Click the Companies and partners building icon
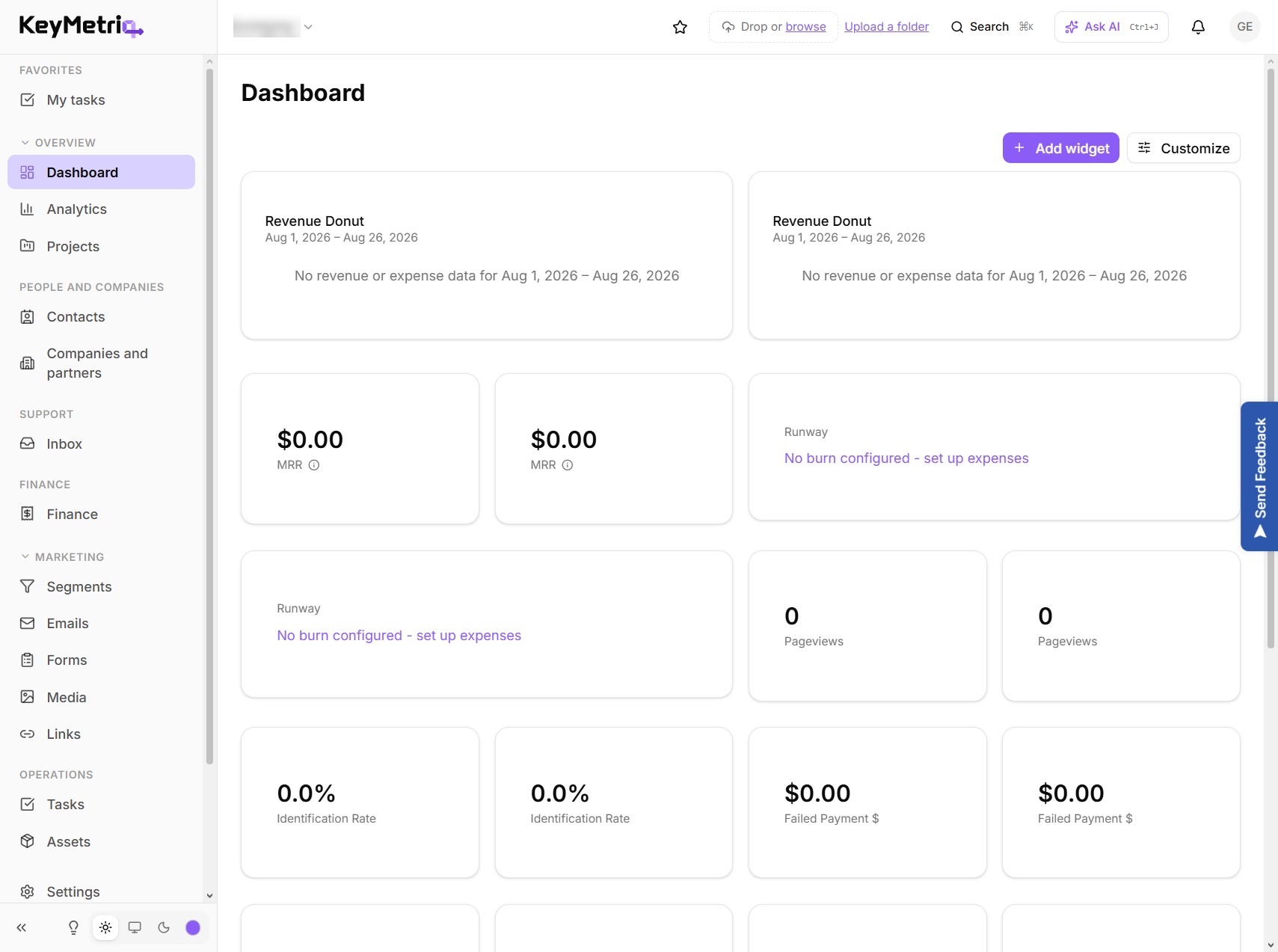This screenshot has width=1278, height=952. 28,363
